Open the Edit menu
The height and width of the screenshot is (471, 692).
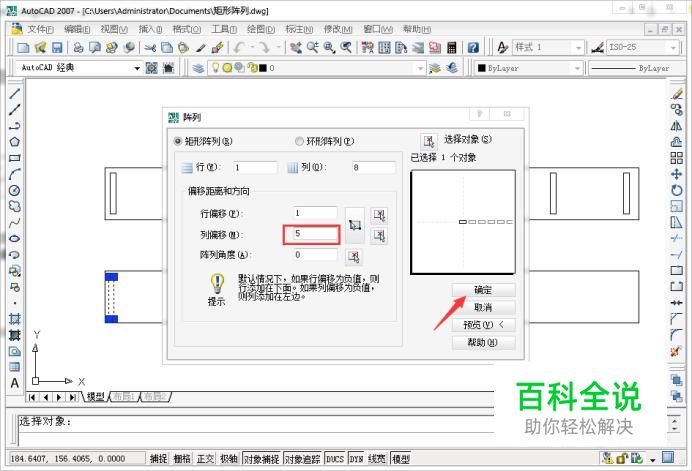tap(77, 29)
